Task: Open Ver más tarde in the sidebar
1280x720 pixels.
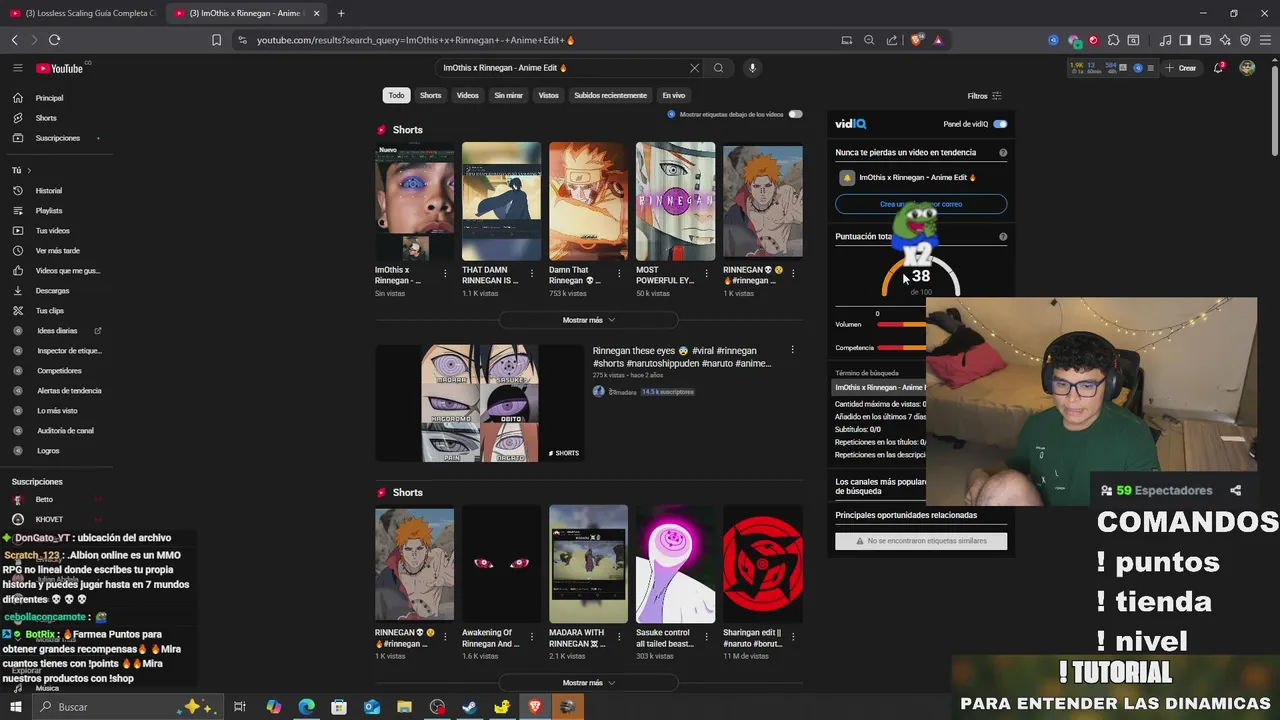Action: pyautogui.click(x=57, y=251)
